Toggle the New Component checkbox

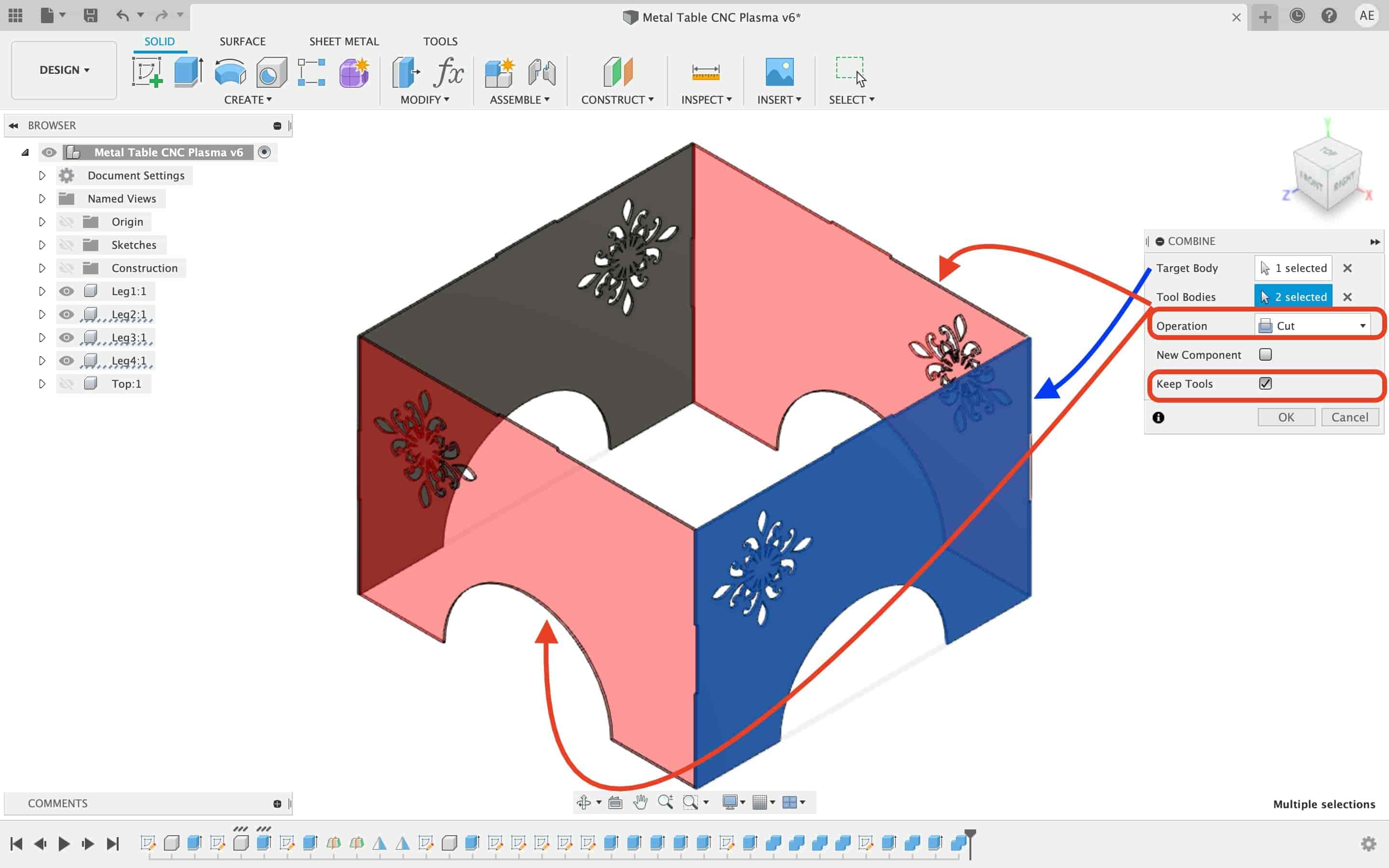pos(1265,354)
